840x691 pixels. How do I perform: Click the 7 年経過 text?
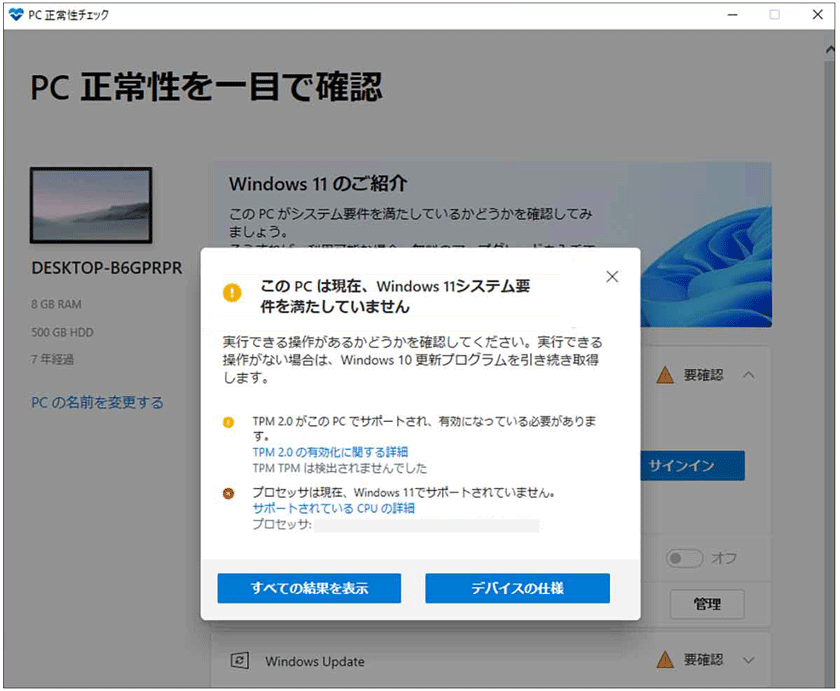[52, 359]
